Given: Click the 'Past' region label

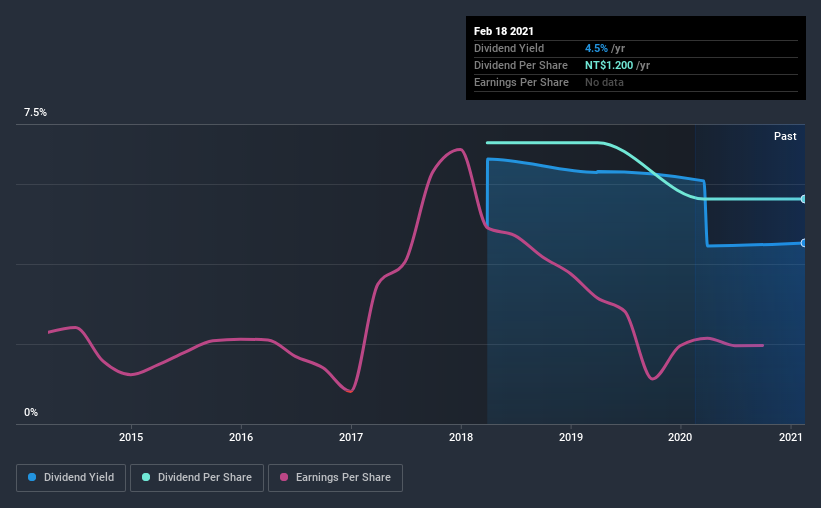Looking at the screenshot, I should coord(785,136).
